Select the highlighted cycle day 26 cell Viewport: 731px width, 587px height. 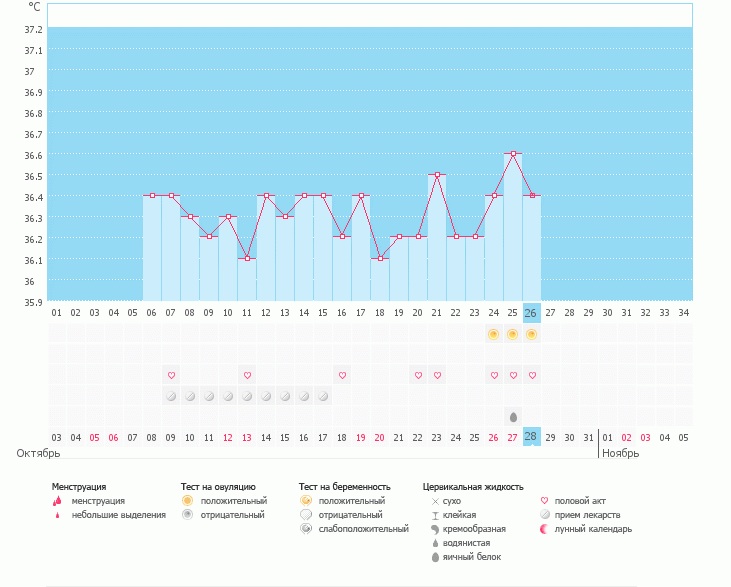531,312
